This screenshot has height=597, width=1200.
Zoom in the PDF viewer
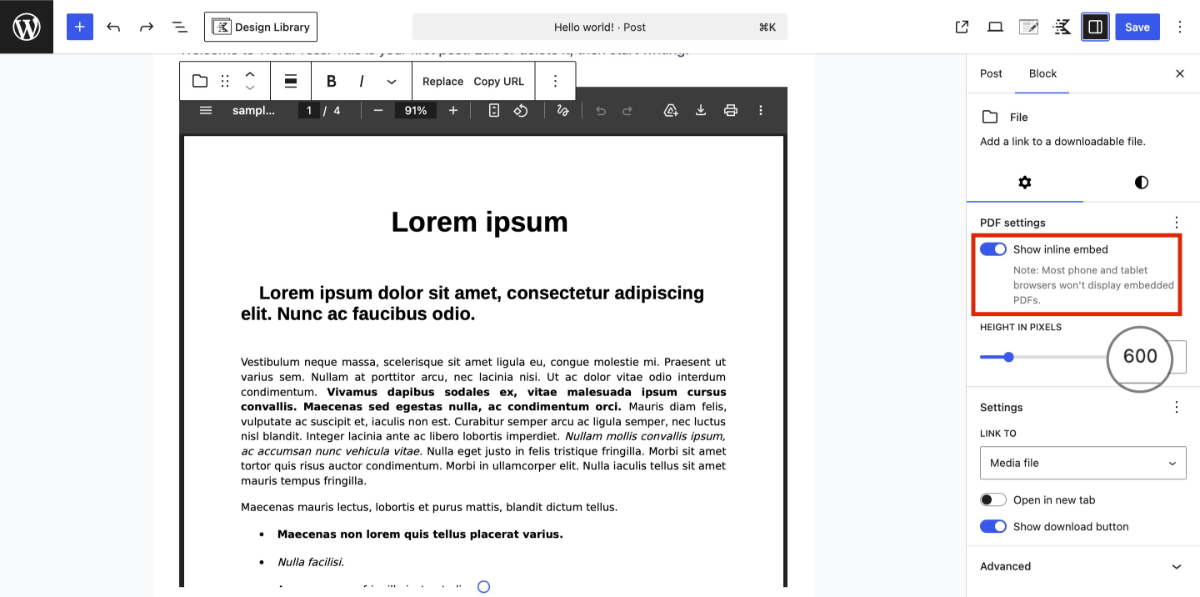pos(453,110)
